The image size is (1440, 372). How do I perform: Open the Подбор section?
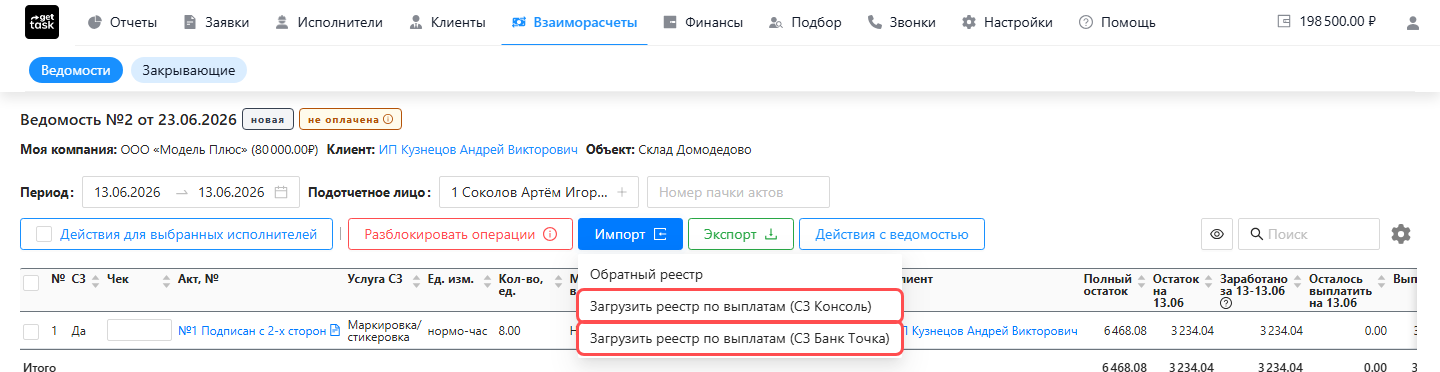(x=805, y=22)
